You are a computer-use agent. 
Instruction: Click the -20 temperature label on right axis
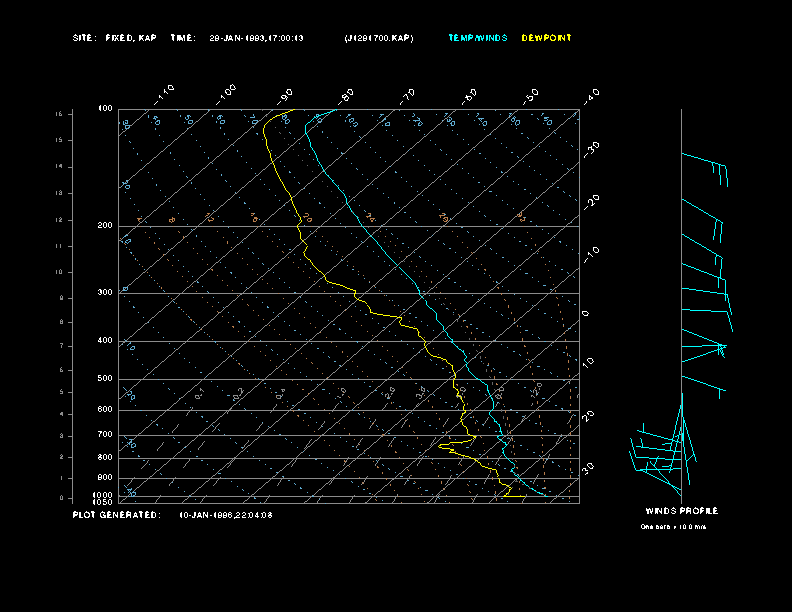[591, 202]
